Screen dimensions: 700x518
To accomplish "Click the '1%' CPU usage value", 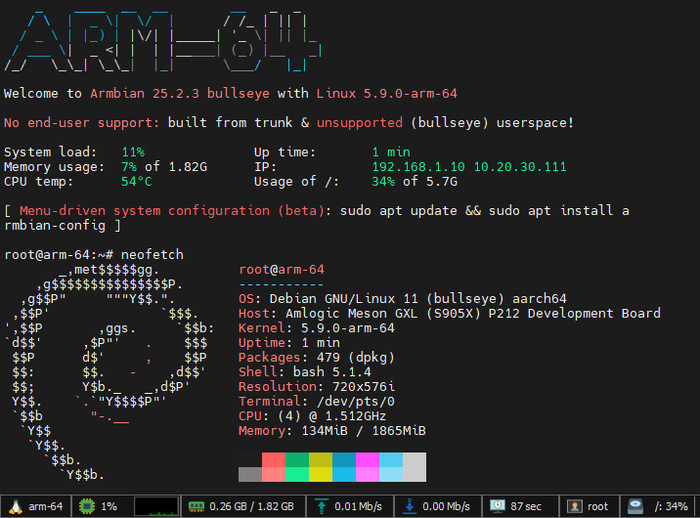I will click(109, 506).
